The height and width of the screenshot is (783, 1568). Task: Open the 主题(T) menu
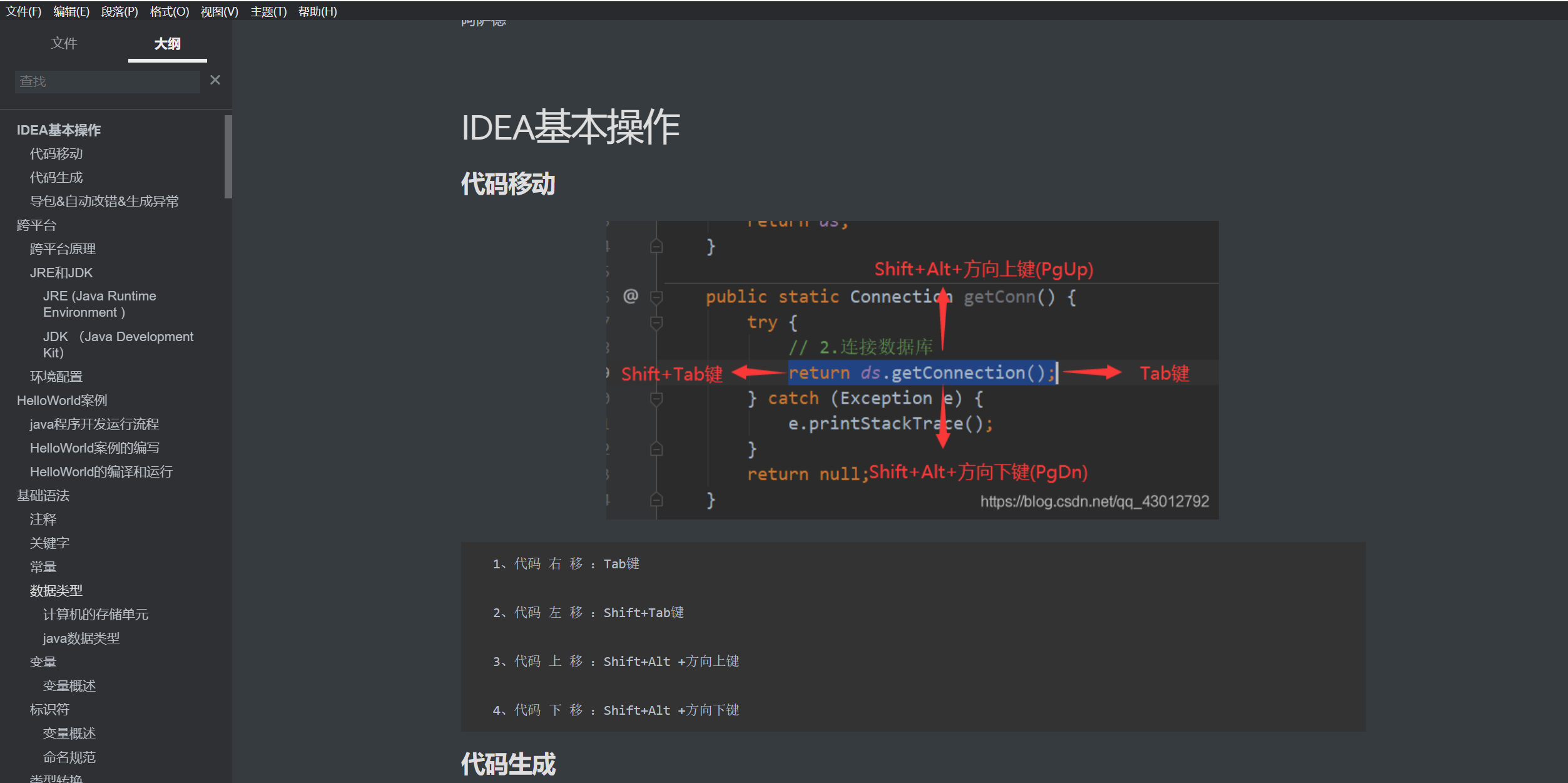pyautogui.click(x=268, y=11)
